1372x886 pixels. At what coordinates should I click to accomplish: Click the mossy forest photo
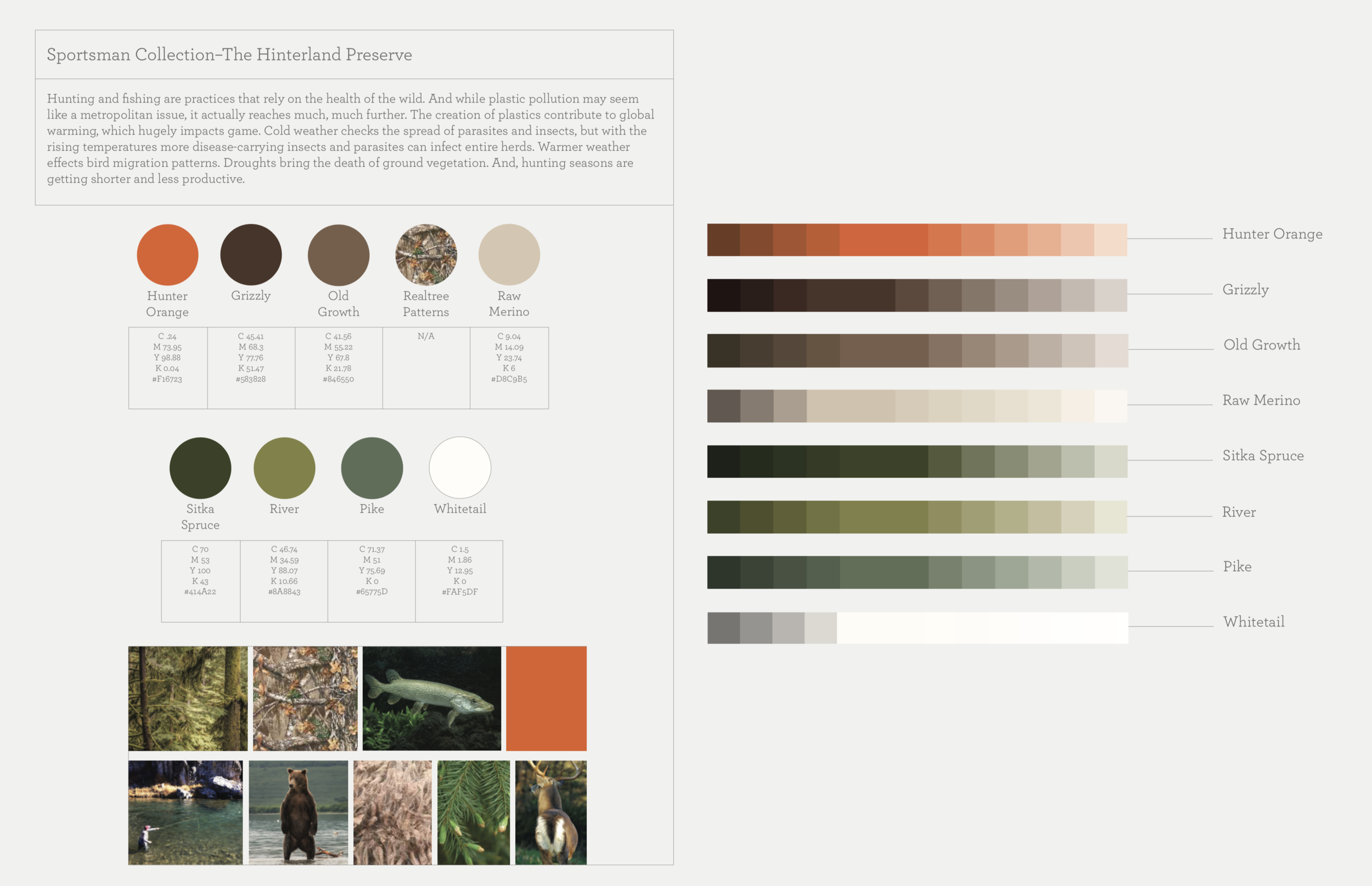coord(188,698)
